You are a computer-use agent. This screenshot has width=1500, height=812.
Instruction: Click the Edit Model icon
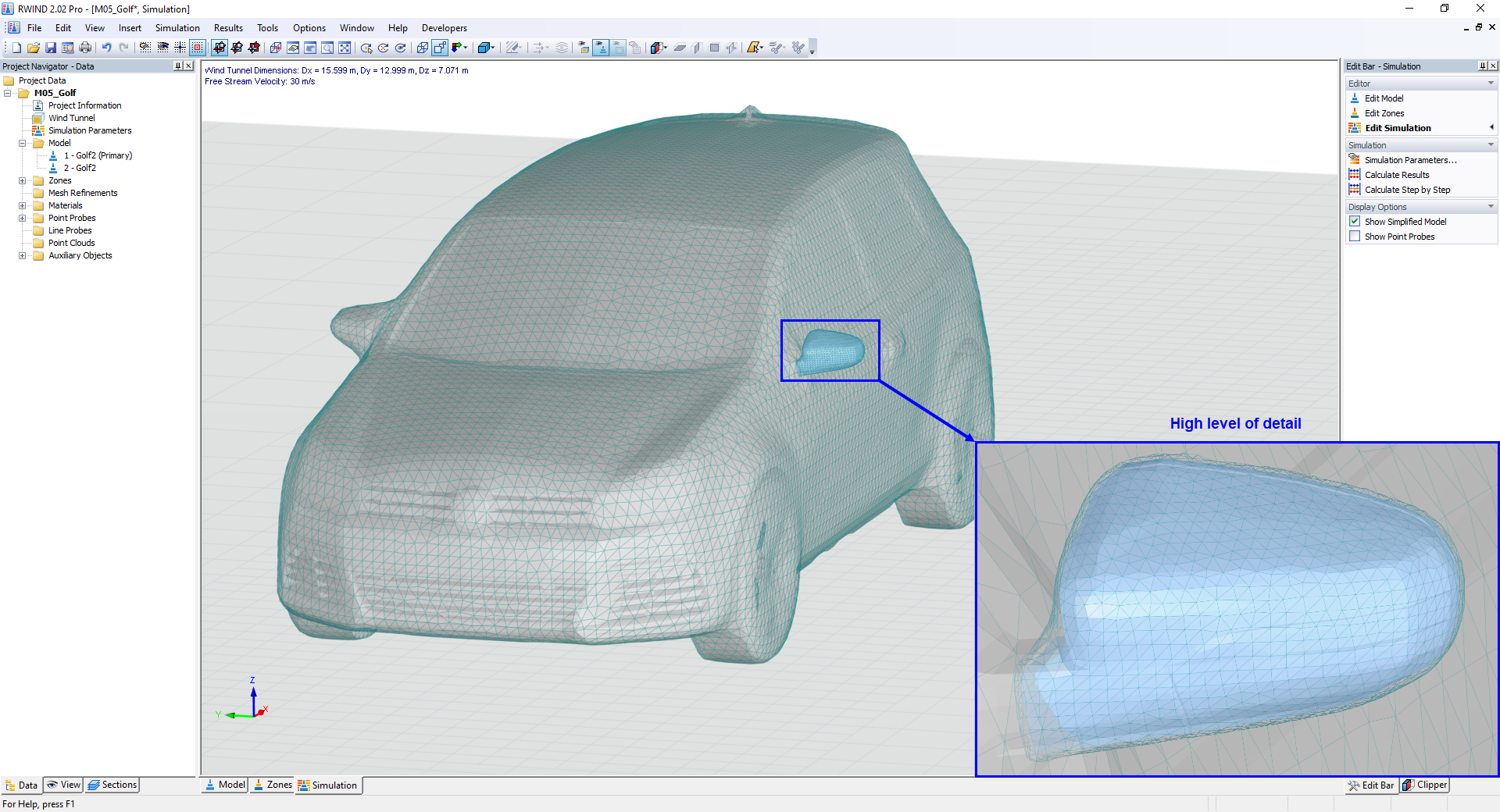(1383, 98)
